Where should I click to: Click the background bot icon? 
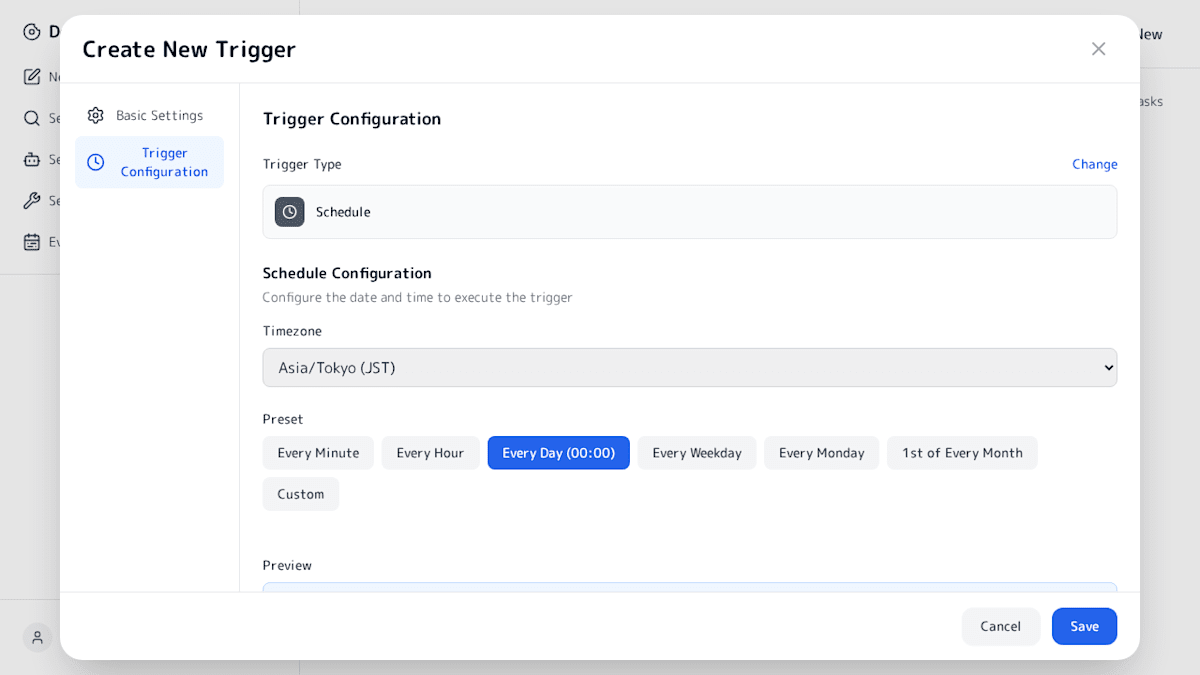pos(32,159)
